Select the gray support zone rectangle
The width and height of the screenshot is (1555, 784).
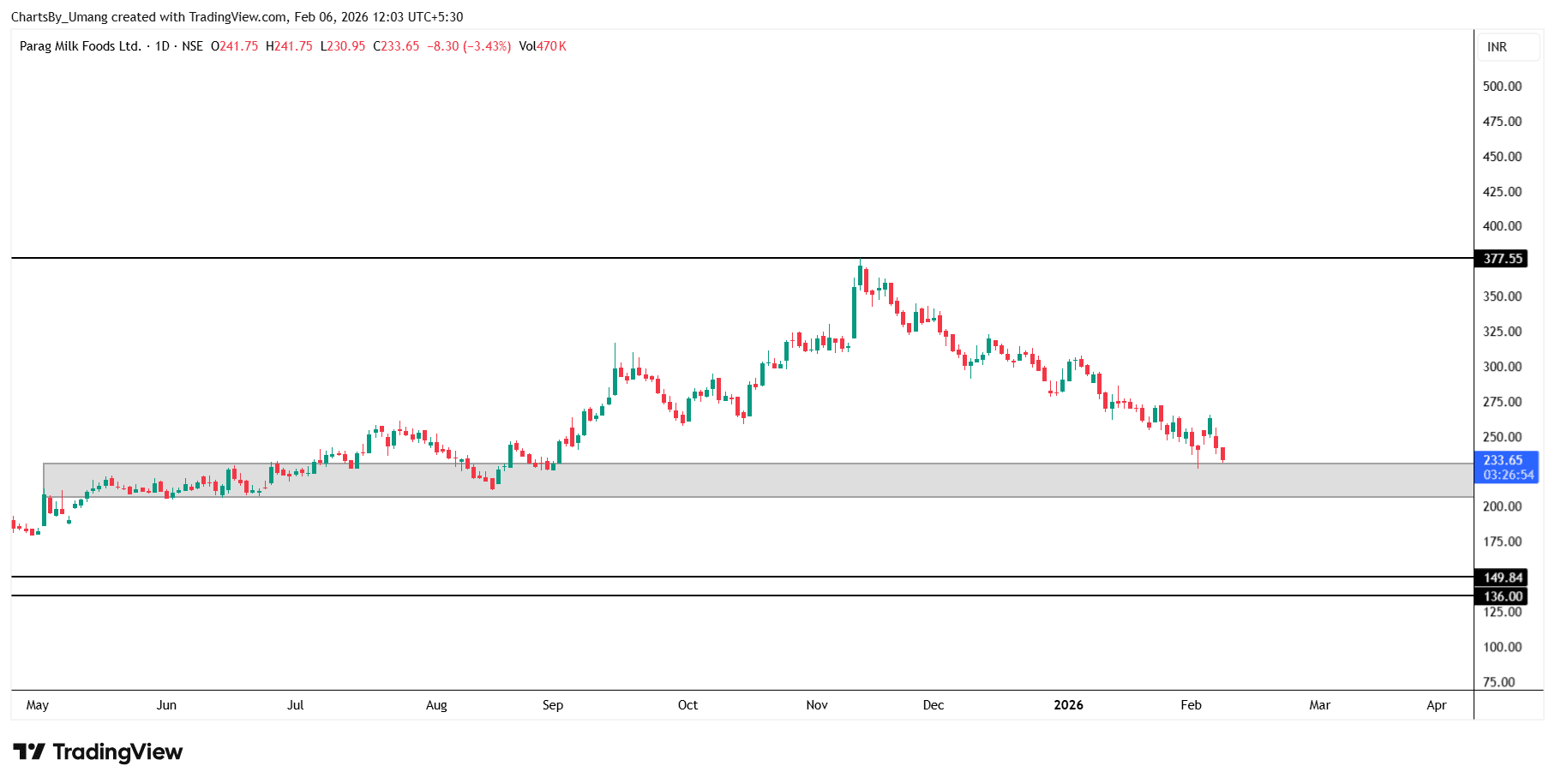[758, 481]
